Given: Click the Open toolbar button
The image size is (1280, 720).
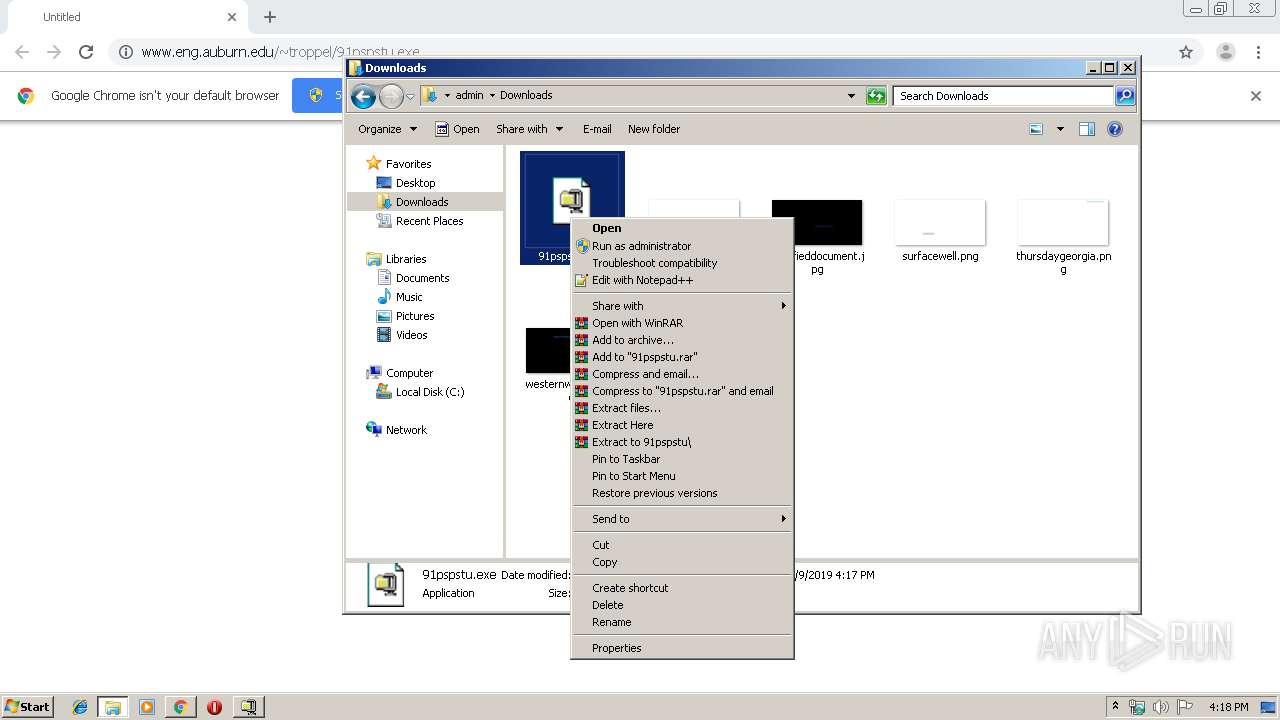Looking at the screenshot, I should (458, 129).
